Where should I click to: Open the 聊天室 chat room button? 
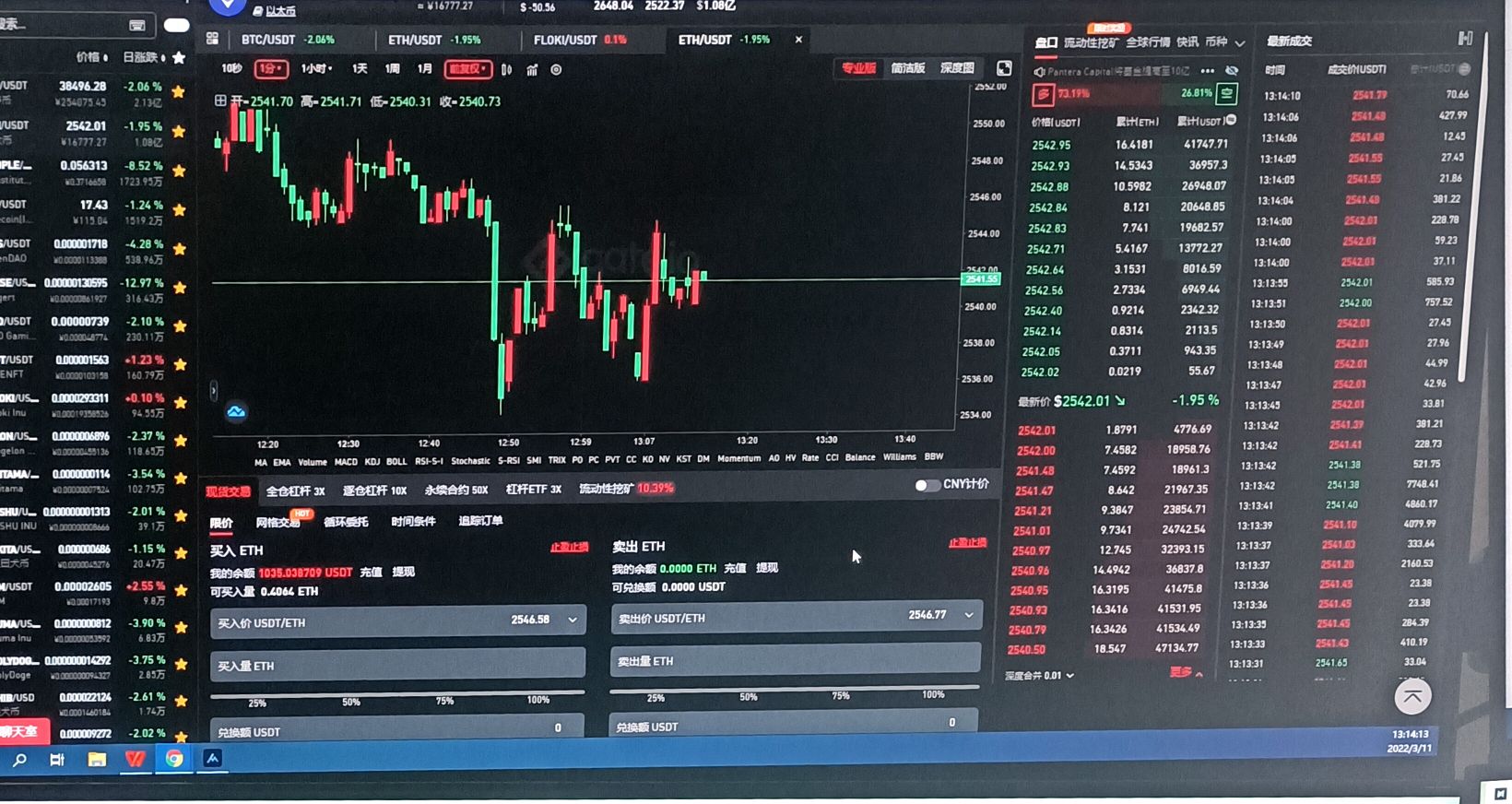pyautogui.click(x=20, y=731)
